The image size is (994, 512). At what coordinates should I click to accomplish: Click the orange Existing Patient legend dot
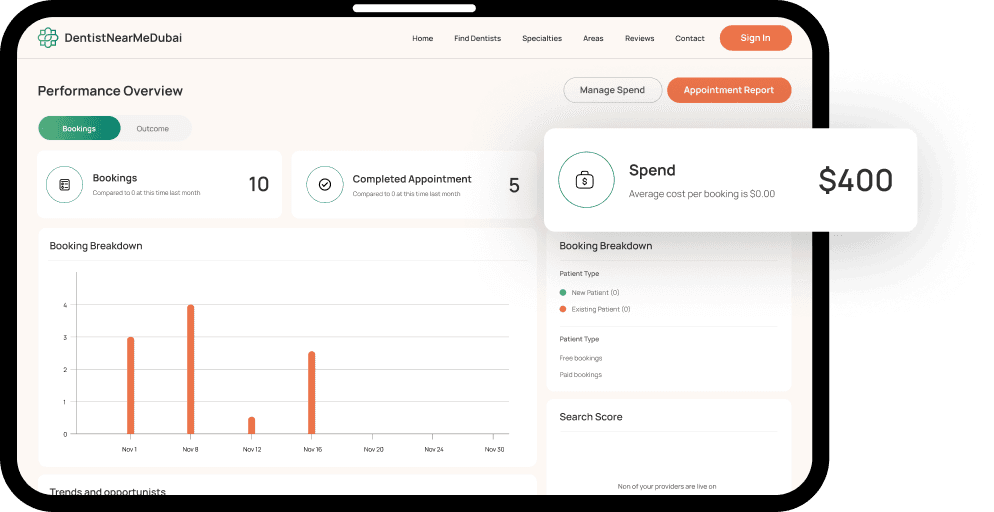pos(563,309)
